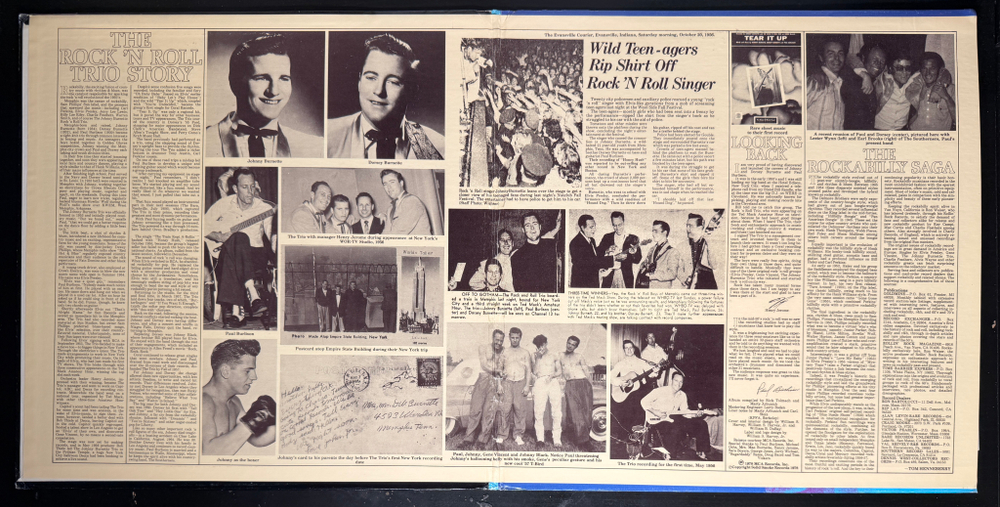Click the Trio recording for first time photo

tap(666, 392)
